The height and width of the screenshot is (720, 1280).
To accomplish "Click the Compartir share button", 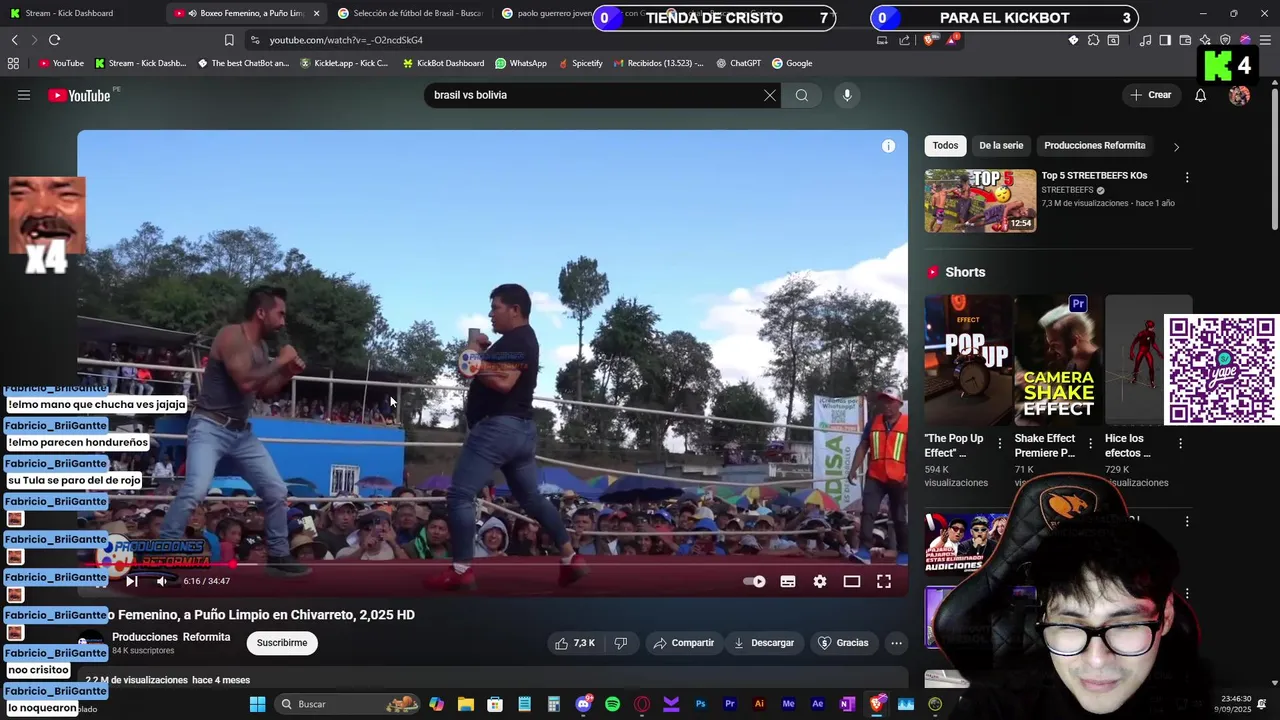I will (683, 643).
